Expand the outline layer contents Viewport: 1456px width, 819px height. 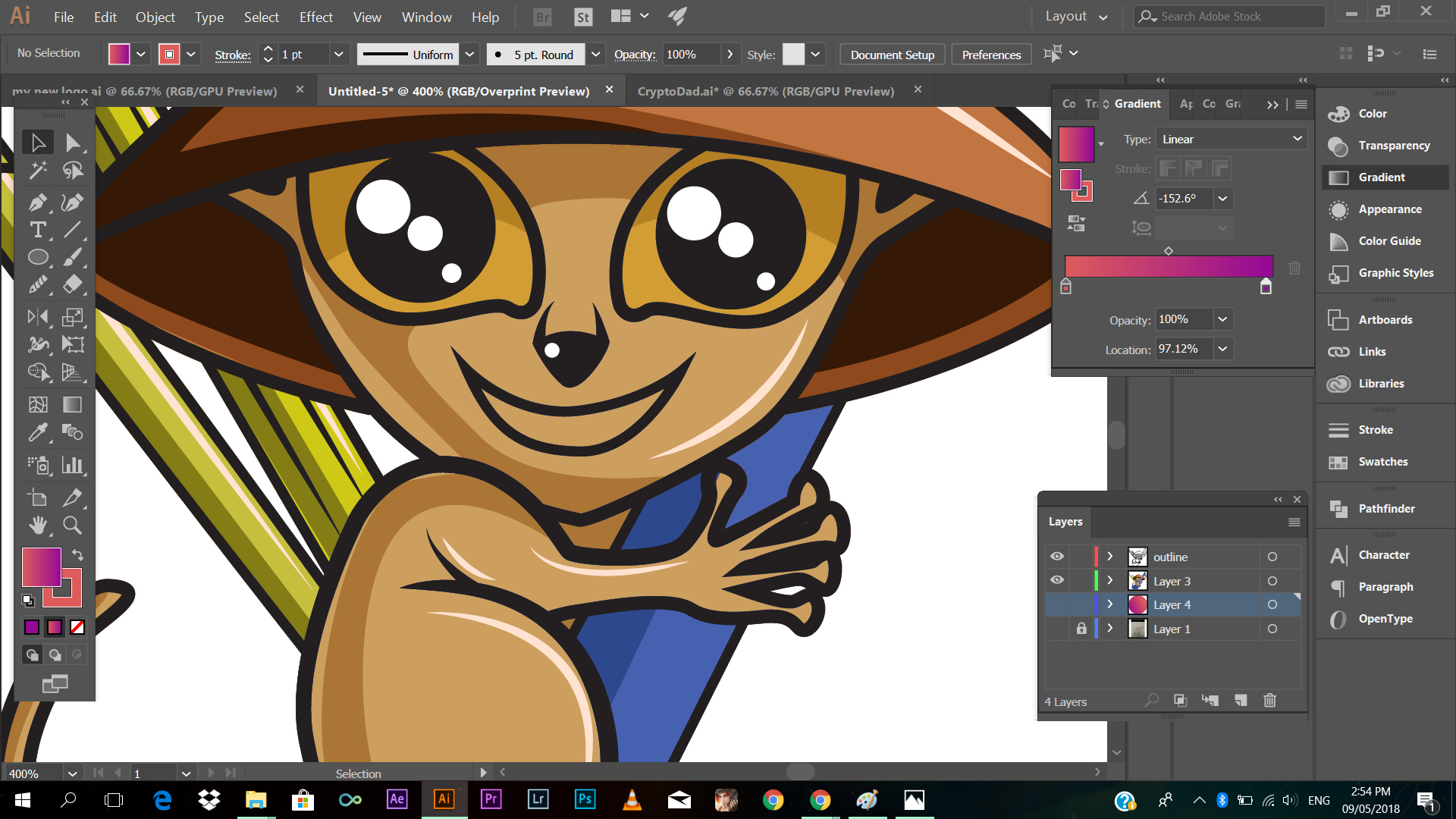(x=1110, y=557)
